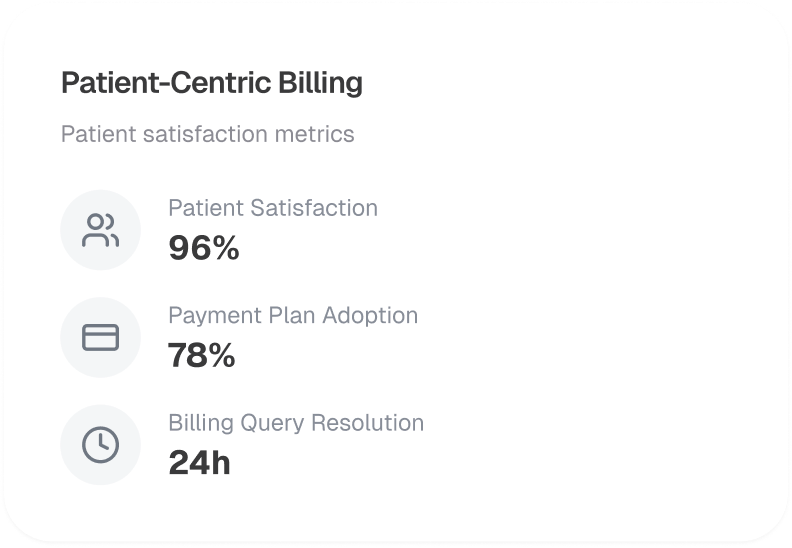Image resolution: width=792 pixels, height=548 pixels.
Task: Click the 24h resolution time value
Action: (x=199, y=463)
